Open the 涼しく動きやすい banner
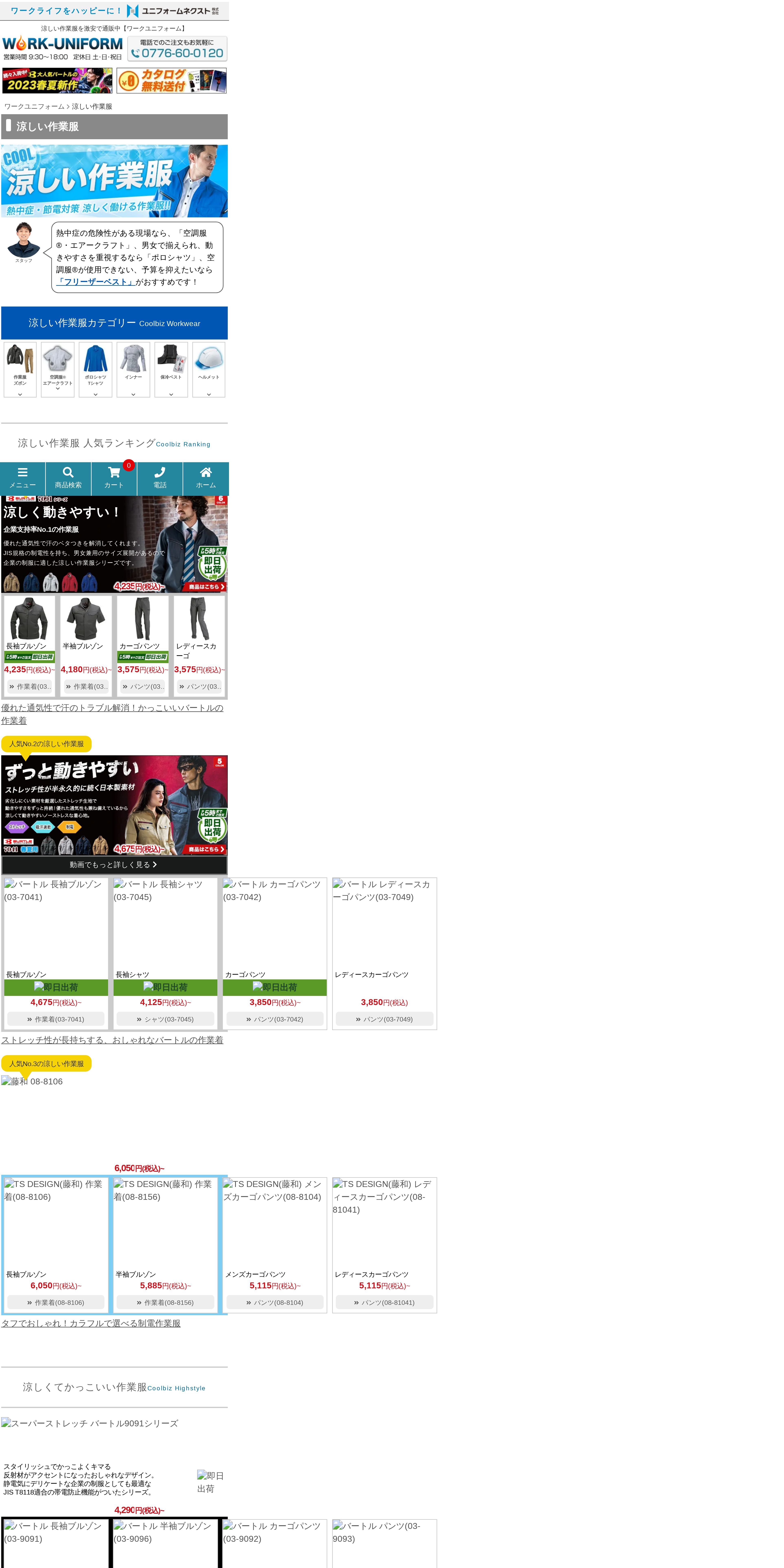This screenshot has height=1568, width=784. (114, 544)
